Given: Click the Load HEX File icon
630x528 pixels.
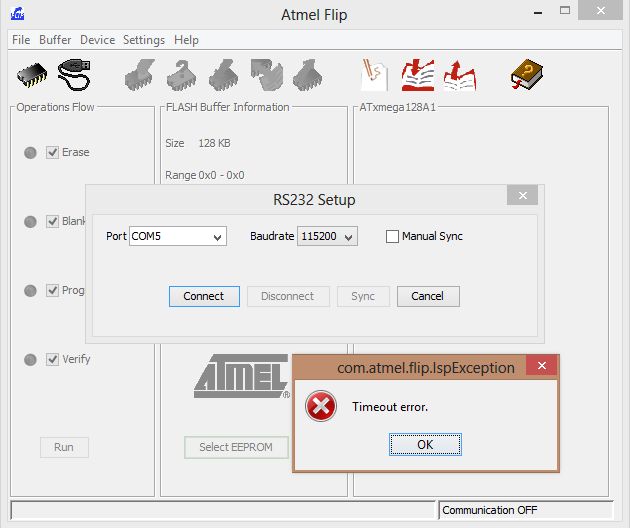Looking at the screenshot, I should [x=418, y=75].
